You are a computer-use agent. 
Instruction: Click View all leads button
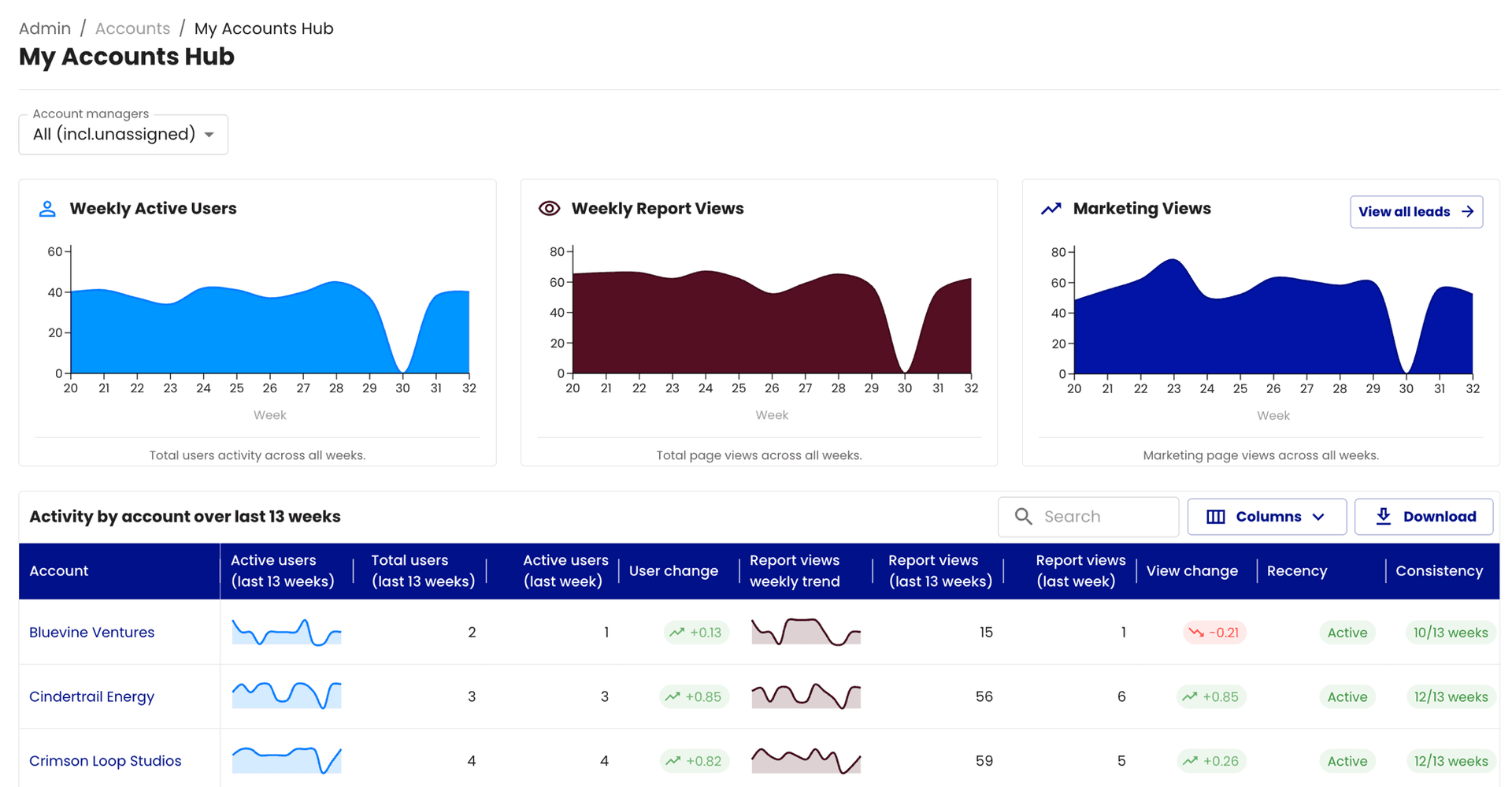click(x=1416, y=212)
